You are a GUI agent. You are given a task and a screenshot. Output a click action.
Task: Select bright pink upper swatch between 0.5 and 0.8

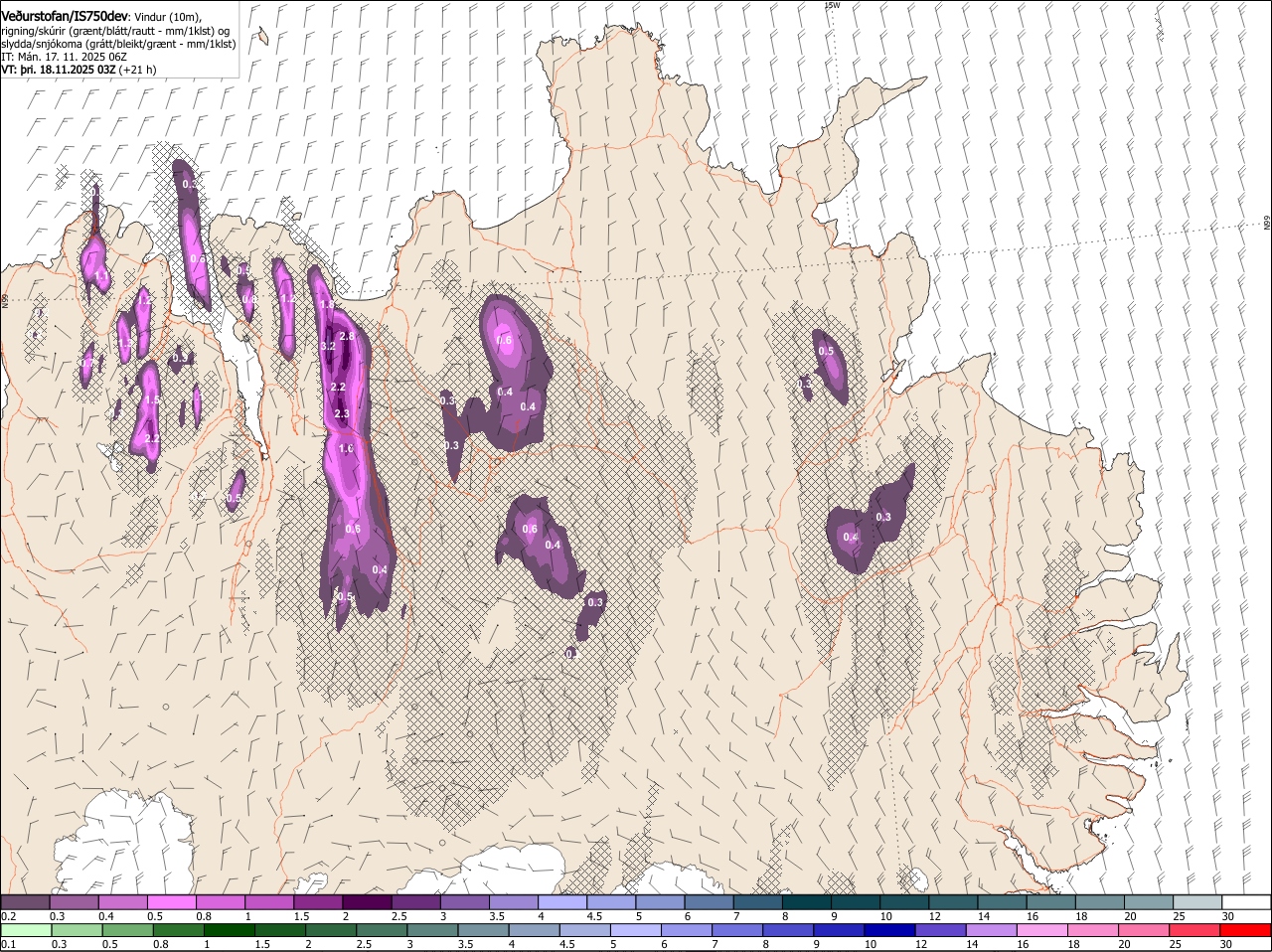click(x=171, y=901)
